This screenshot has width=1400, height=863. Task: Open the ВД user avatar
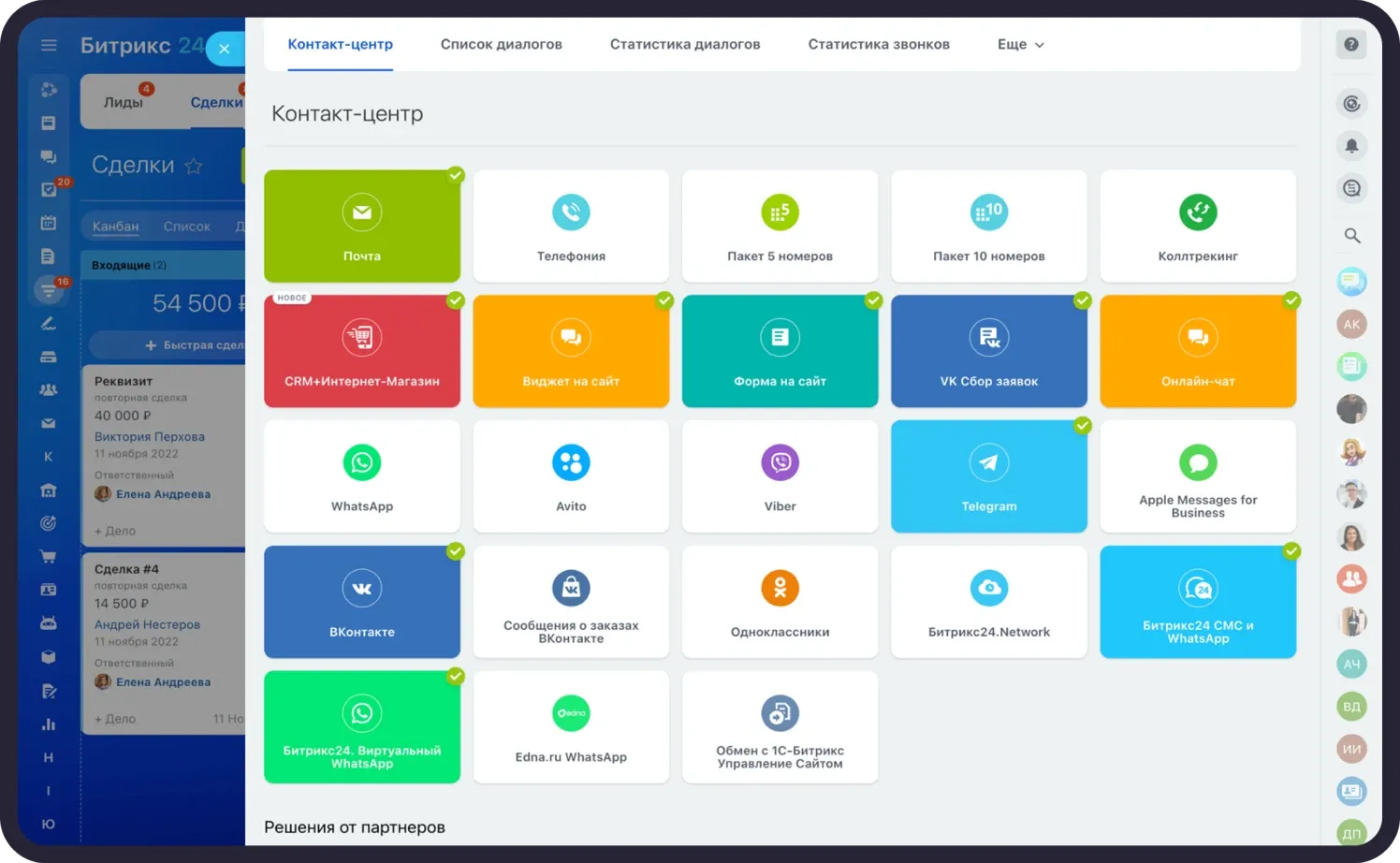pyautogui.click(x=1351, y=706)
